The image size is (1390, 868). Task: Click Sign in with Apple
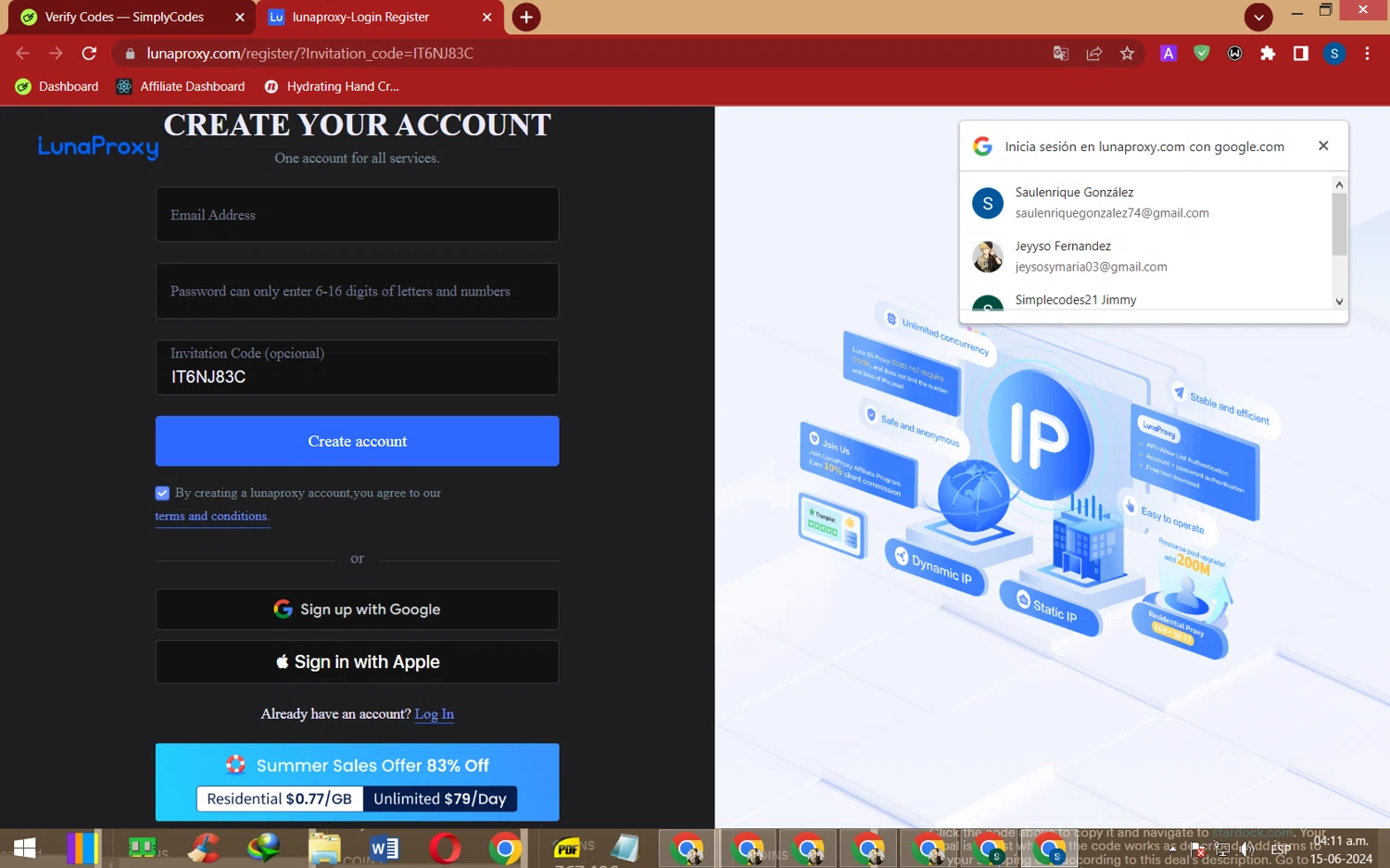point(357,662)
